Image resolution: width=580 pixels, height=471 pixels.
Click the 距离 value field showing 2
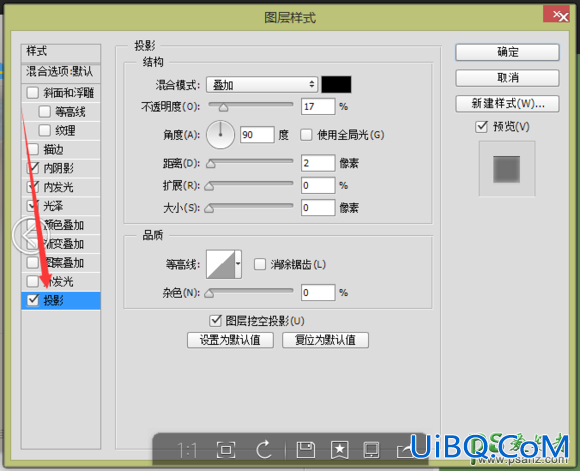[x=318, y=163]
